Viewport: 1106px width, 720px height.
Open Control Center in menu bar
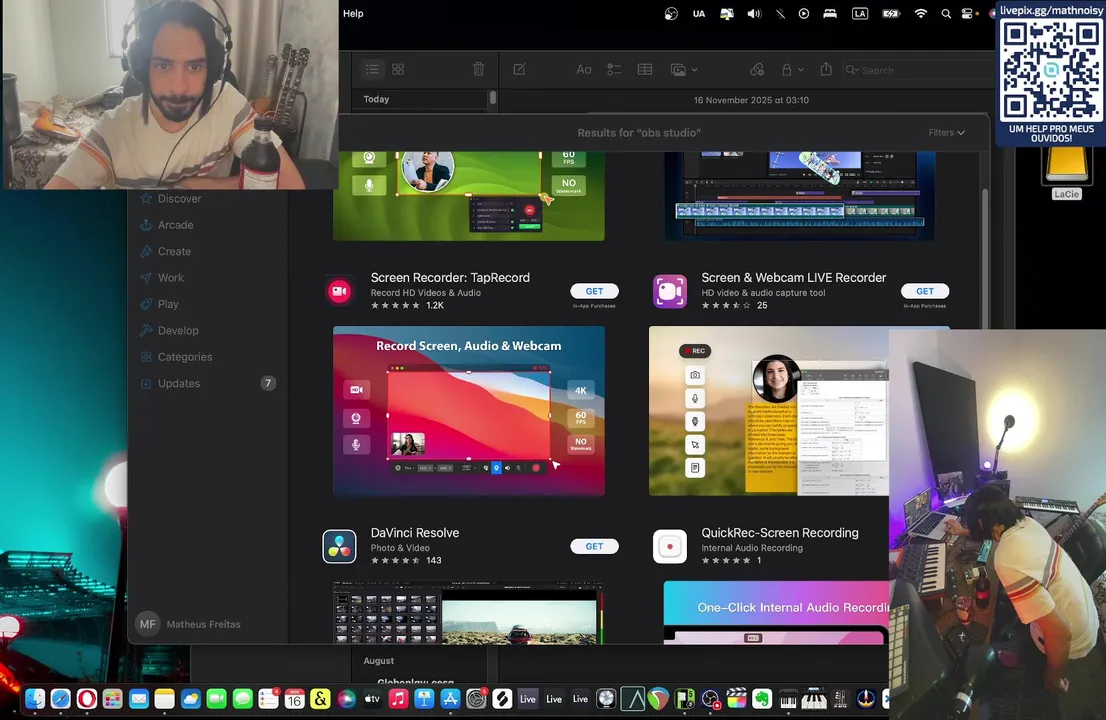point(966,13)
